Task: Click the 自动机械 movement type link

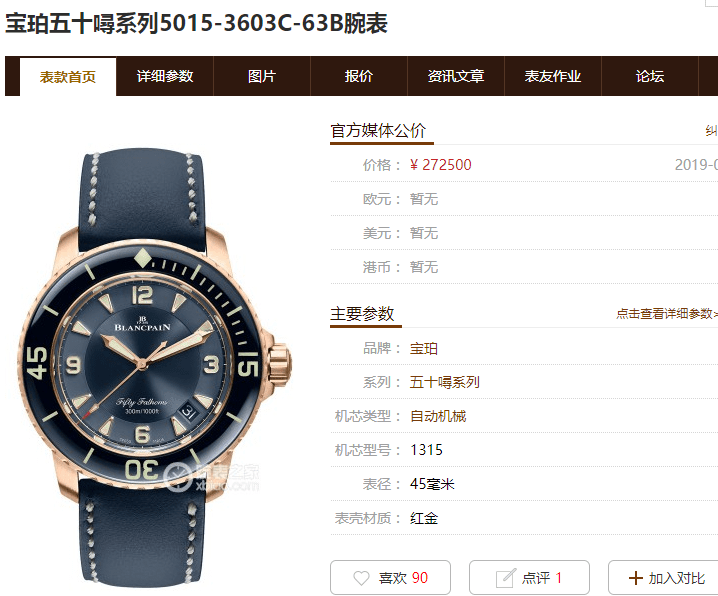Action: tap(438, 416)
